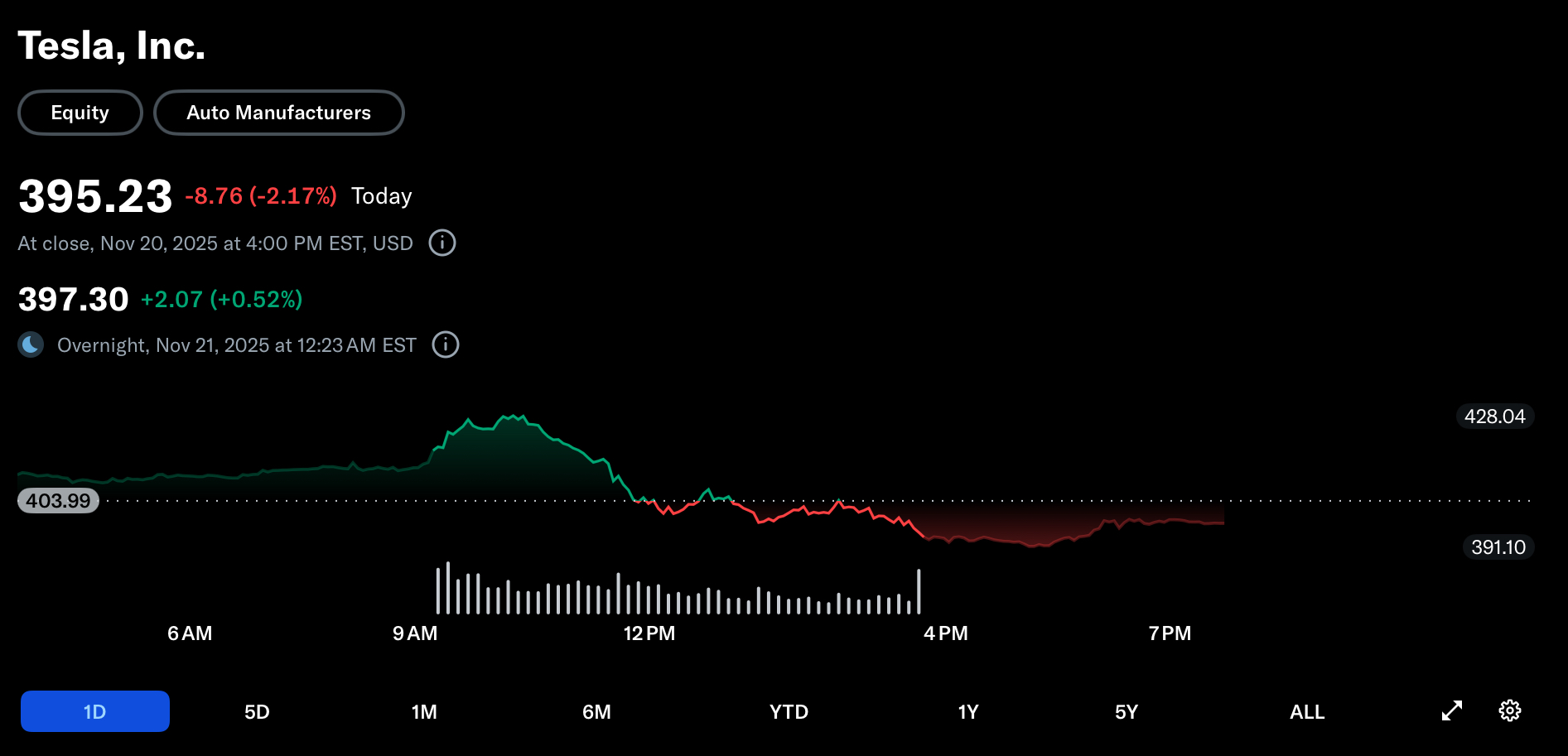This screenshot has width=1568, height=756.
Task: Switch chart to 1M range
Action: click(424, 711)
